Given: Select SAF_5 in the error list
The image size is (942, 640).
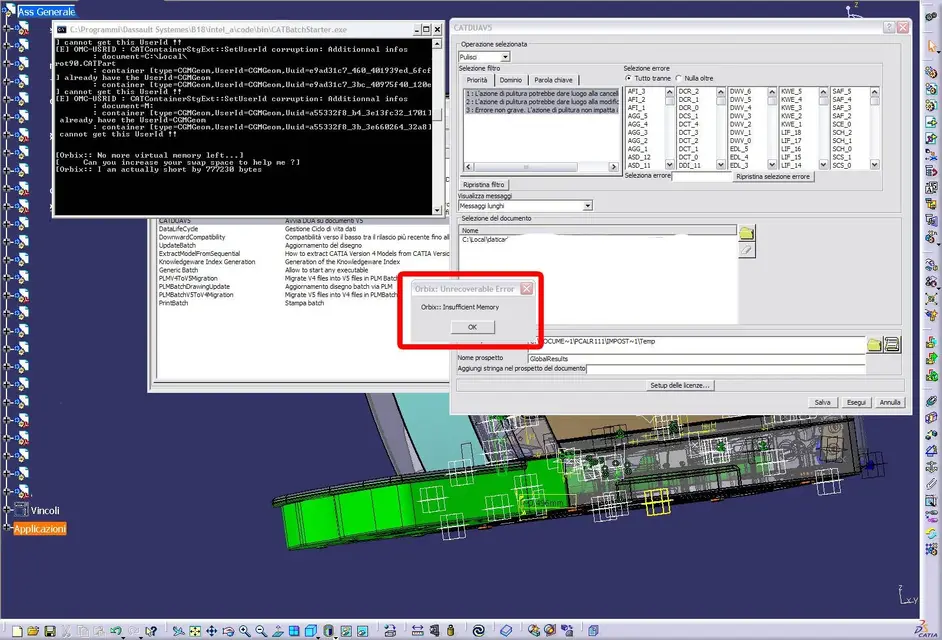Looking at the screenshot, I should tap(842, 91).
